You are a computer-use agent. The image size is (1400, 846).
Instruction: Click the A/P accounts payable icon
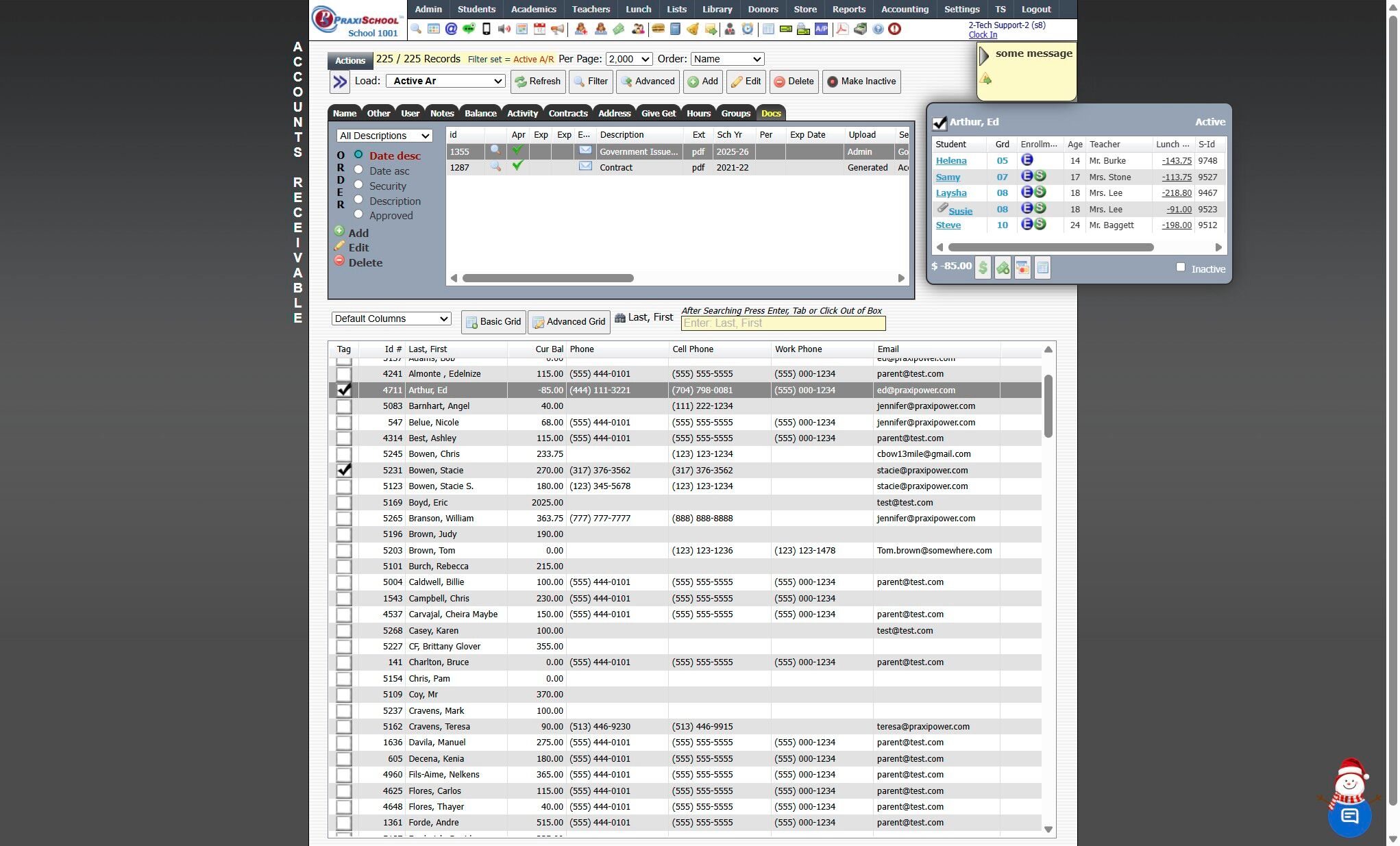click(x=821, y=29)
